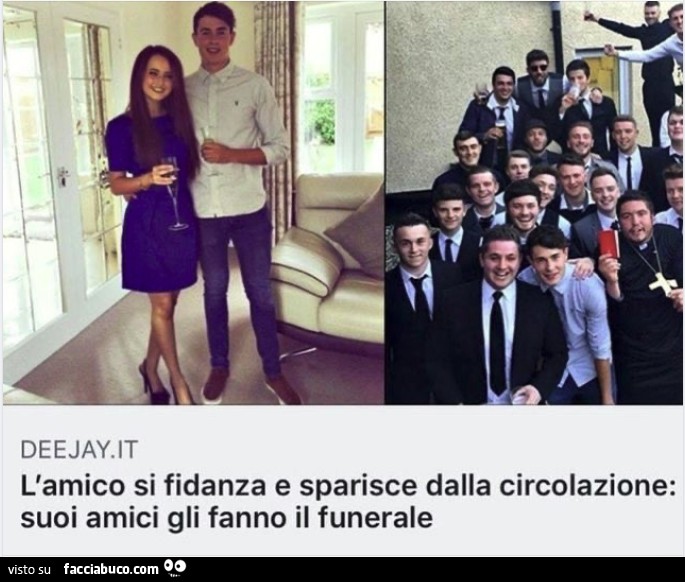Click the black tie of the front-center man

[498, 343]
